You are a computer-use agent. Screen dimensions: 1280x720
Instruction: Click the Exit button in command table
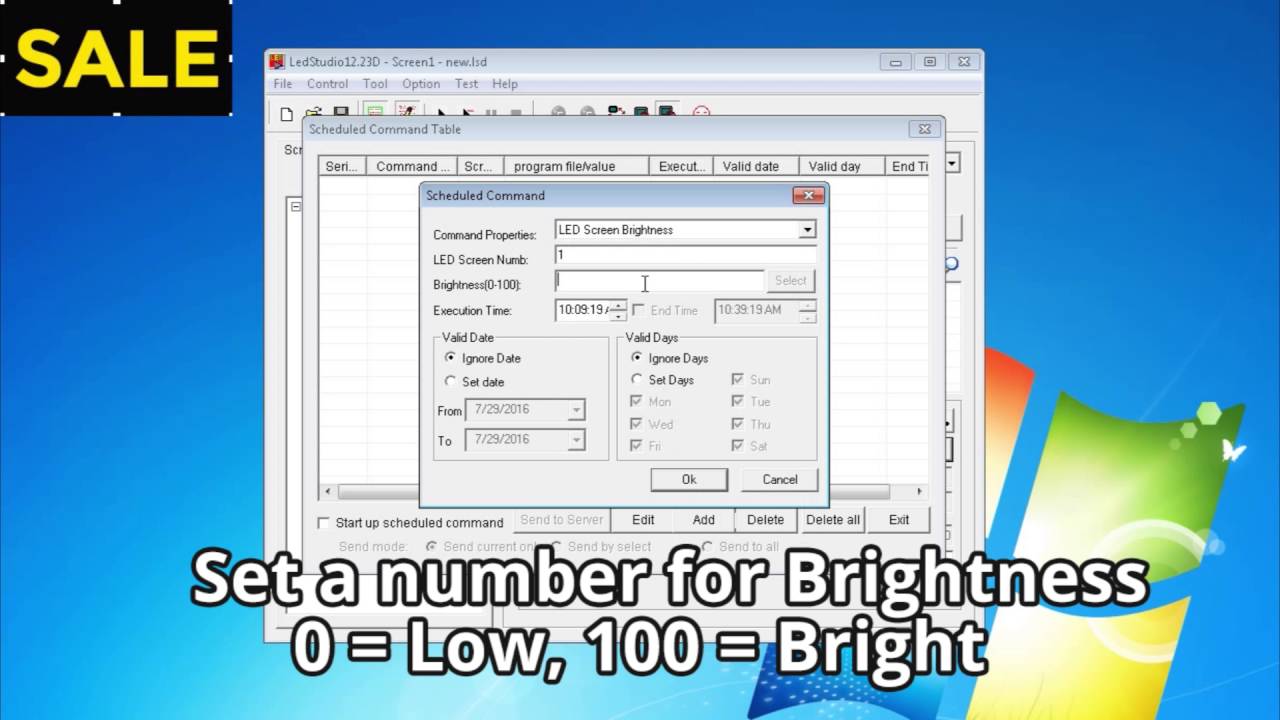coord(899,520)
